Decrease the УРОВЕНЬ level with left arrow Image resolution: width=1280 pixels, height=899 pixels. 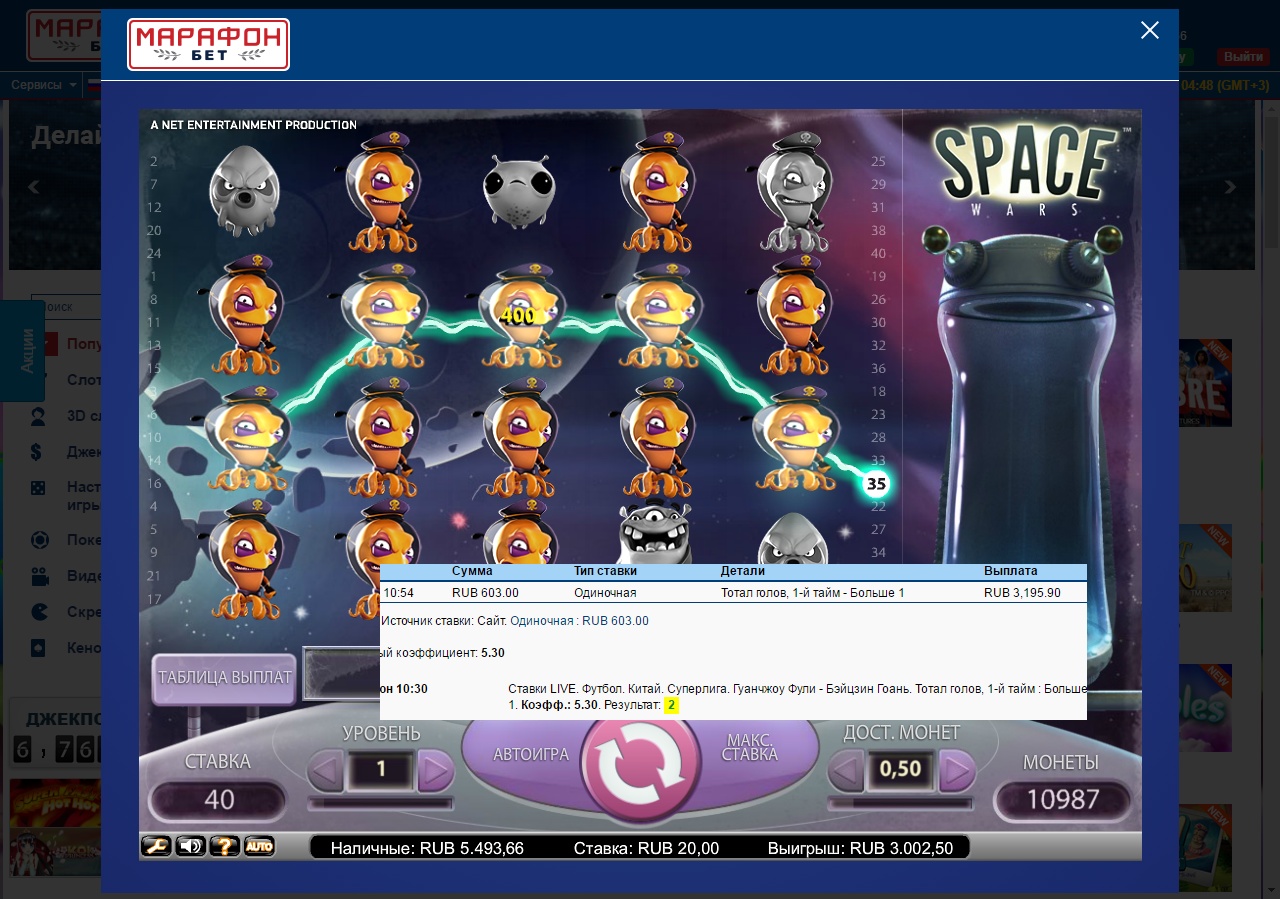tap(325, 771)
